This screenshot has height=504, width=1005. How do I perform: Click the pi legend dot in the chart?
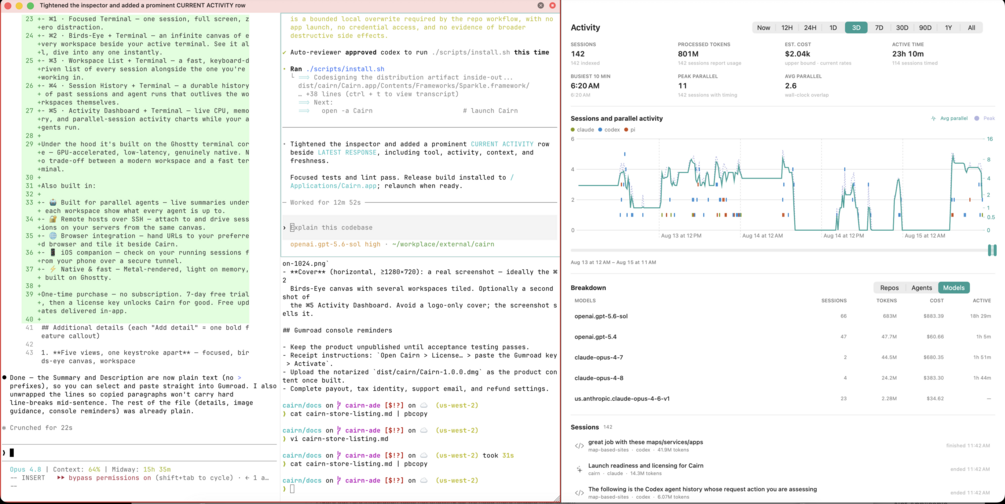(626, 130)
